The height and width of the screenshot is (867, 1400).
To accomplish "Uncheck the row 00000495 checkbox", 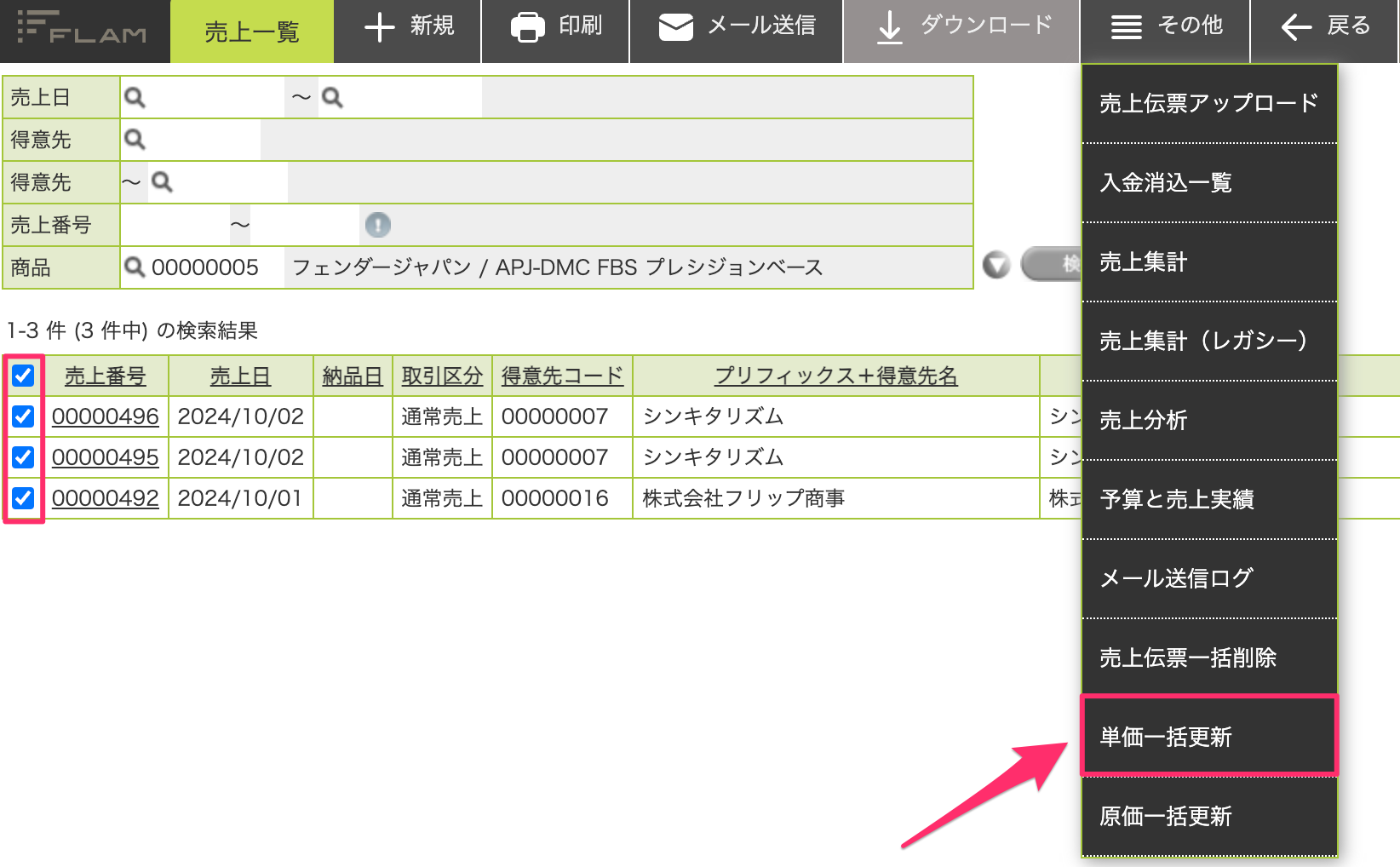I will (x=23, y=457).
